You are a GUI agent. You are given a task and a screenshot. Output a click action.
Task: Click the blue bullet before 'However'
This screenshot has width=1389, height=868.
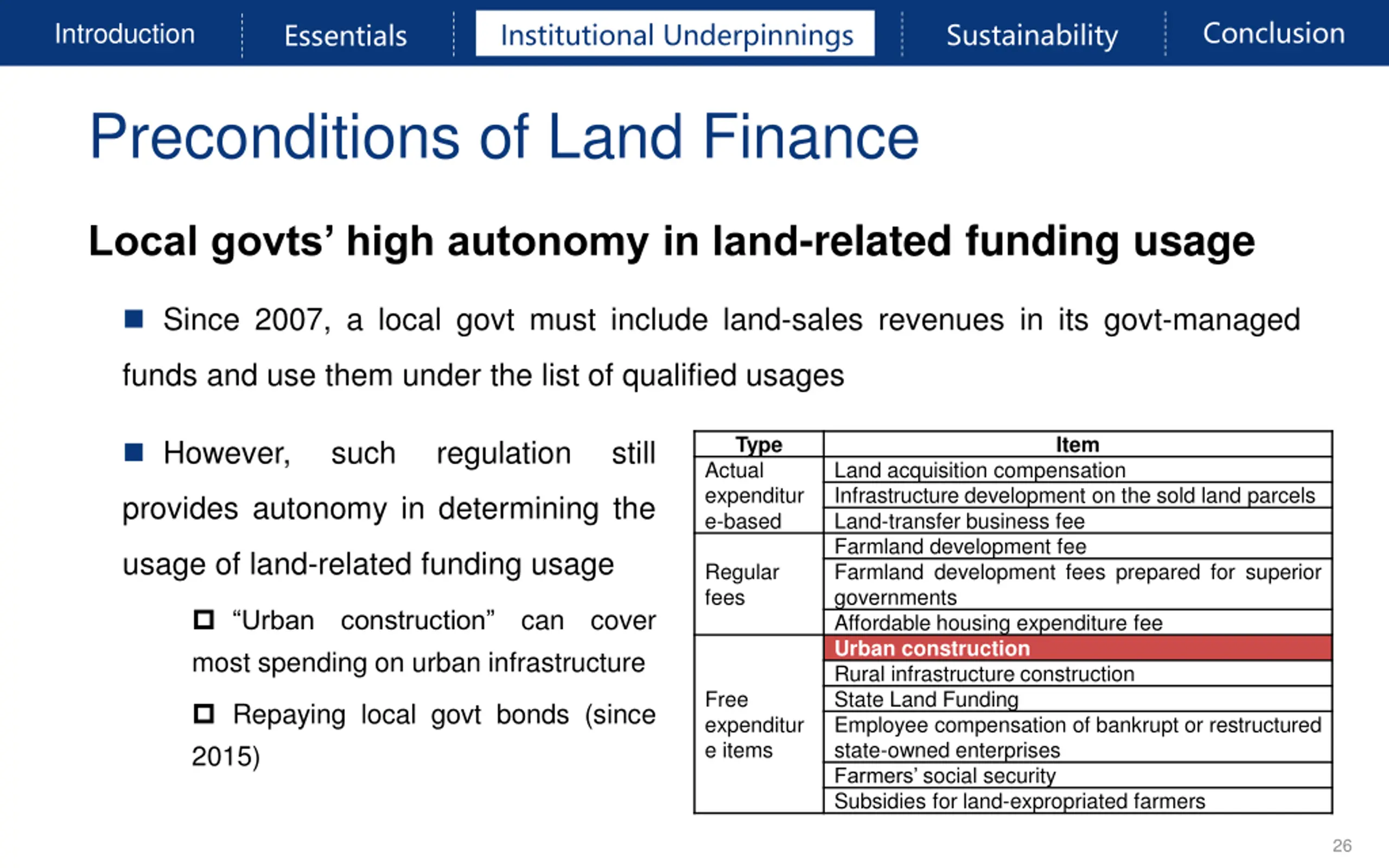coord(133,452)
